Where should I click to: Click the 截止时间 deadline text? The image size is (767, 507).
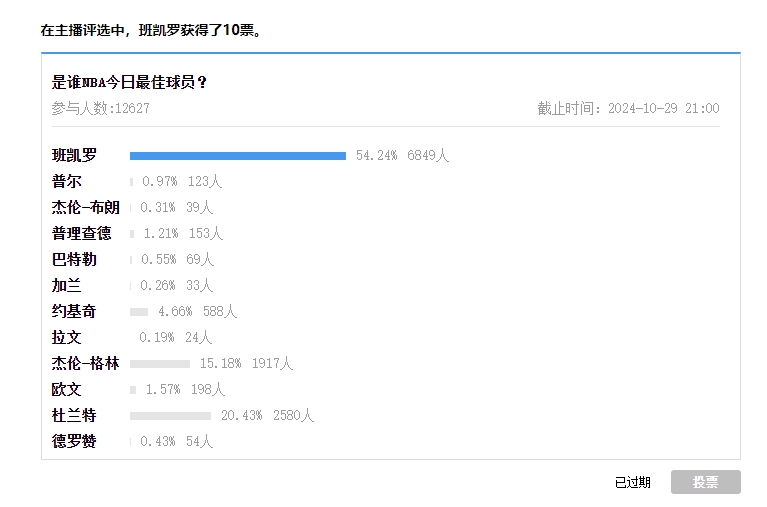628,109
